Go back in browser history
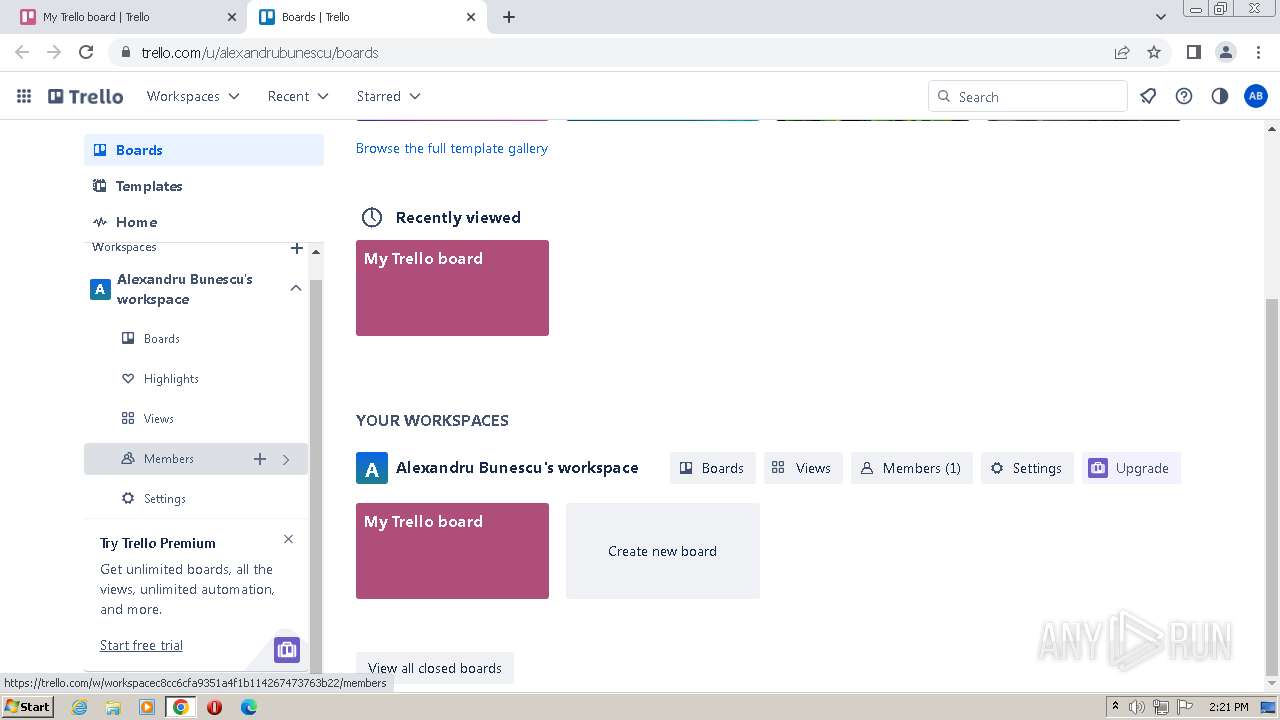The height and width of the screenshot is (720, 1280). [22, 52]
